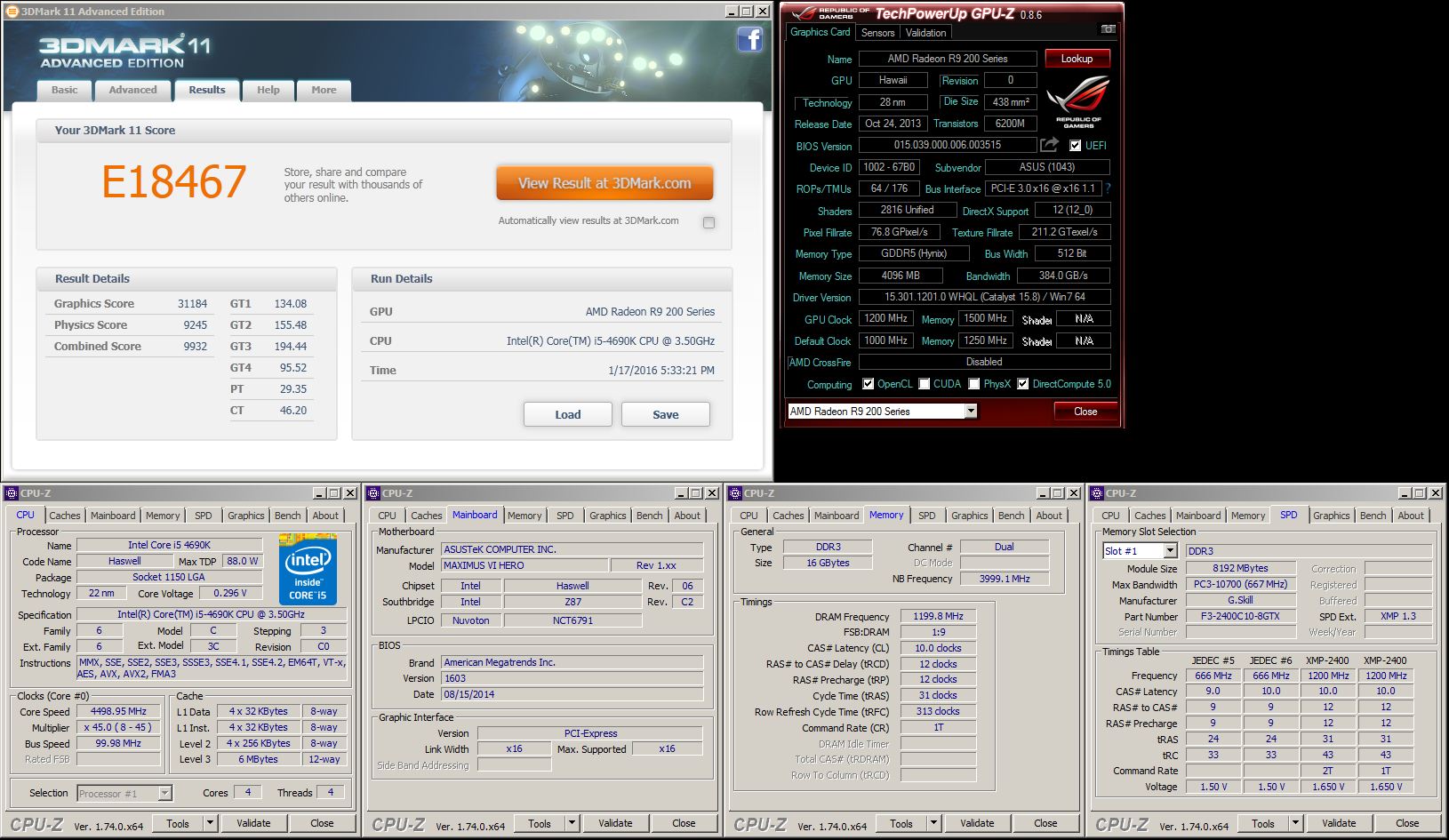Click Graphics Score value 31184
Viewport: 1449px width, 840px height.
(192, 304)
